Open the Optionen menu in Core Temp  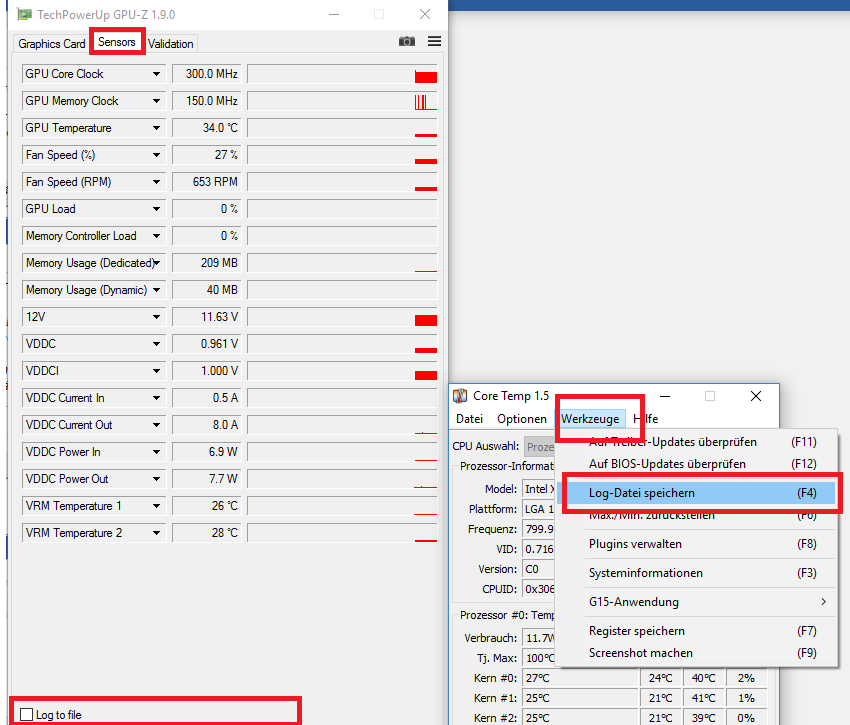pyautogui.click(x=521, y=419)
